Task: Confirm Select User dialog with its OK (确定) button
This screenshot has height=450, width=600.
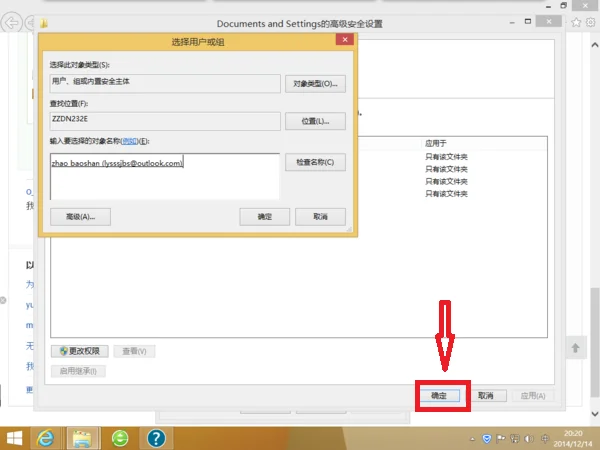Action: click(264, 217)
